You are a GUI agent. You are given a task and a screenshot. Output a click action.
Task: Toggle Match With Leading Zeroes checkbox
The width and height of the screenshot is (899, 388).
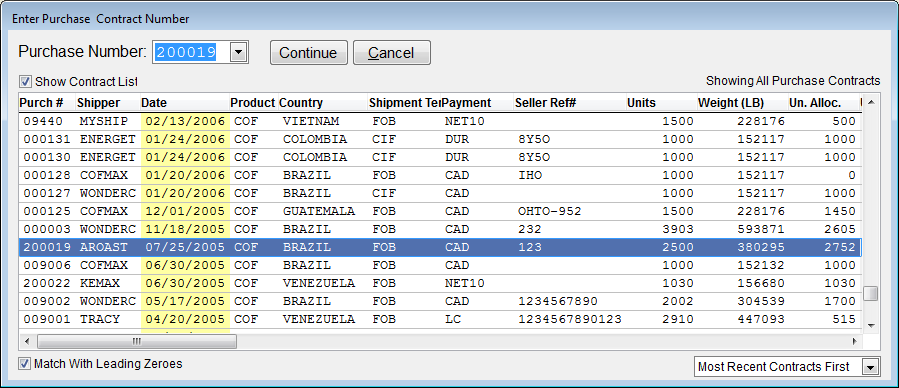24,363
